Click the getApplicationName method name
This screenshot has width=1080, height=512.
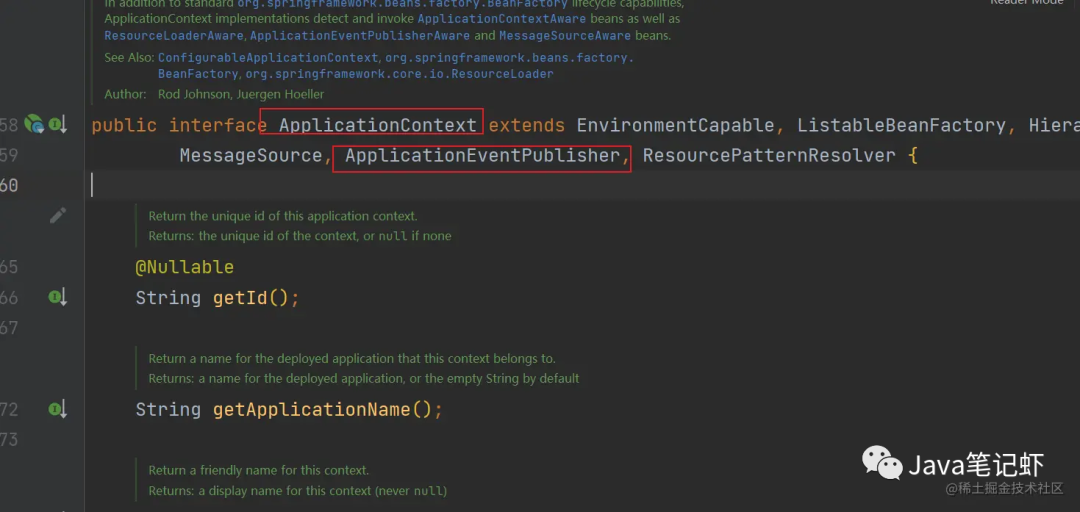(x=312, y=410)
